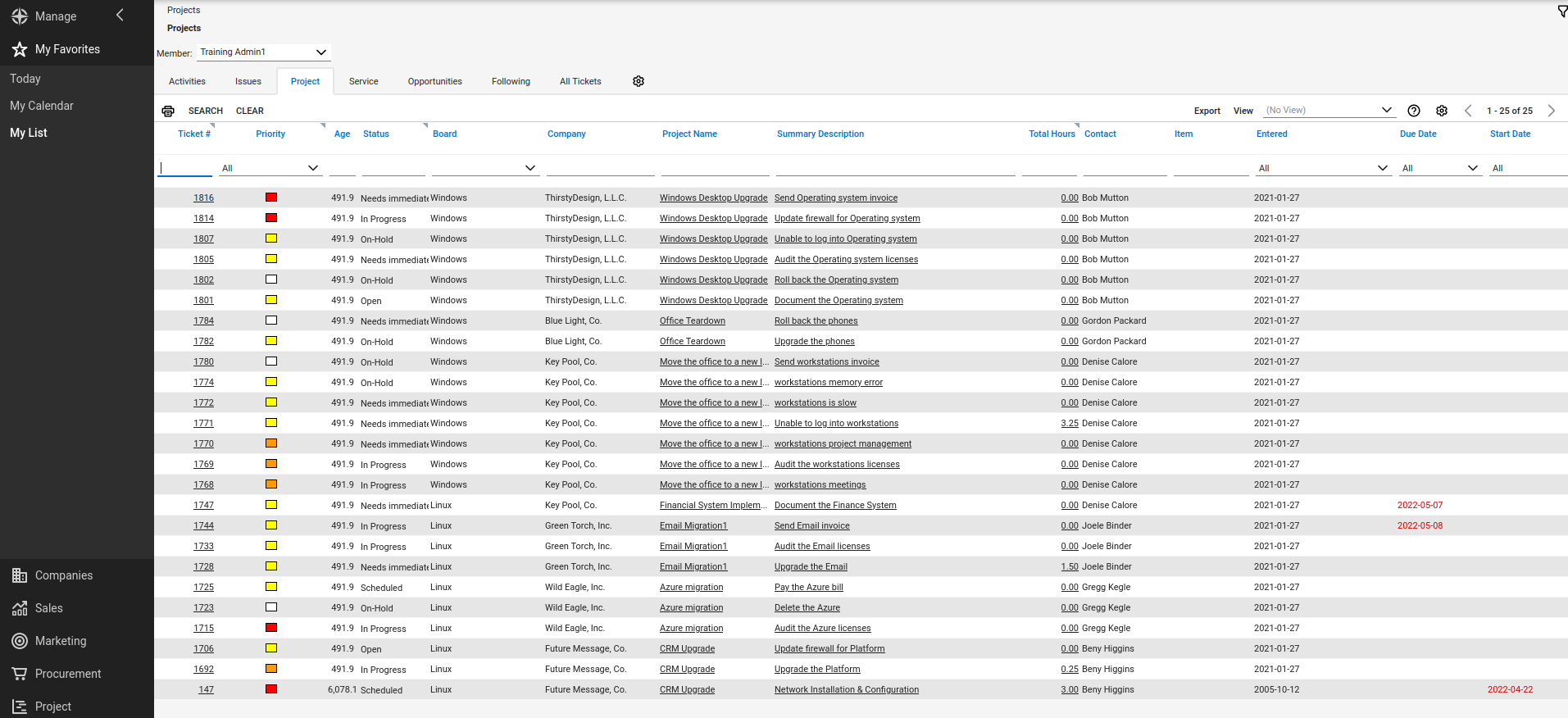Sort by the Due Date column header
The height and width of the screenshot is (718, 1568).
point(1418,134)
